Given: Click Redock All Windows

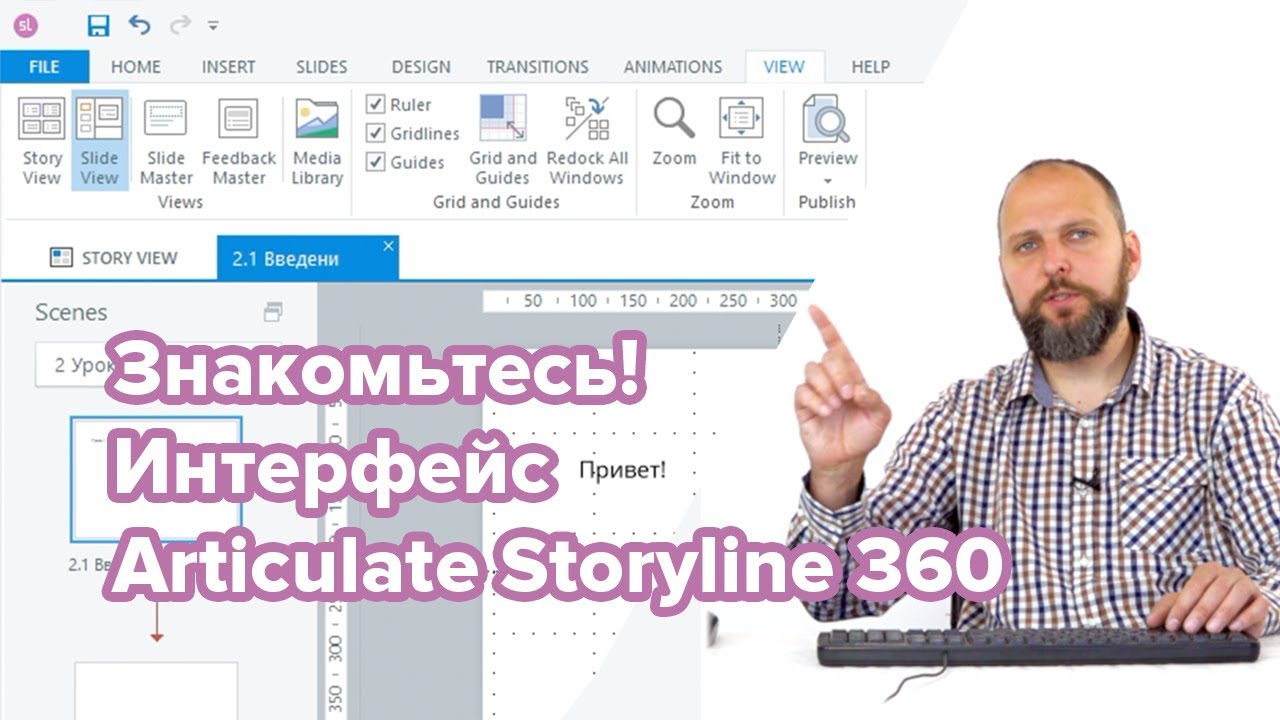Looking at the screenshot, I should (587, 141).
